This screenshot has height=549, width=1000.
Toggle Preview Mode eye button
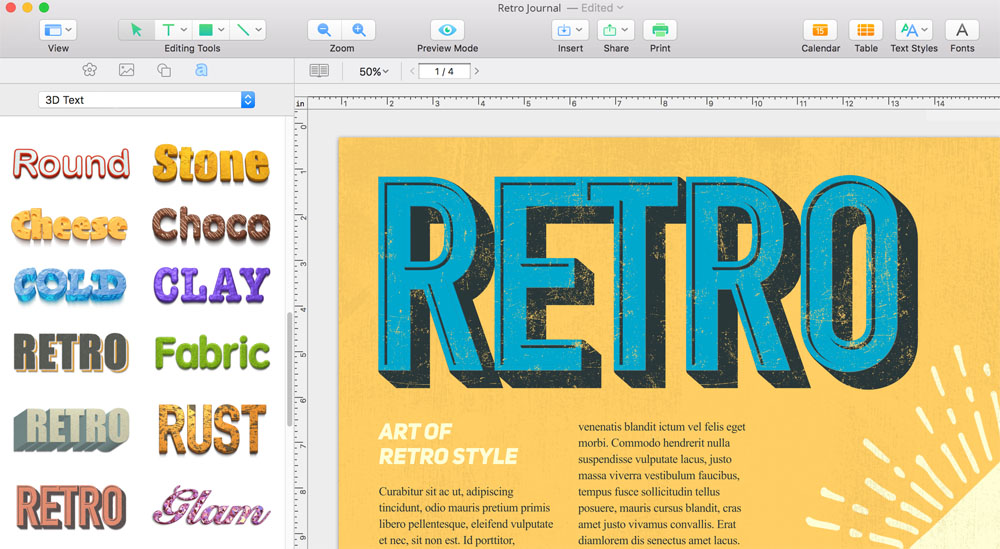coord(447,30)
